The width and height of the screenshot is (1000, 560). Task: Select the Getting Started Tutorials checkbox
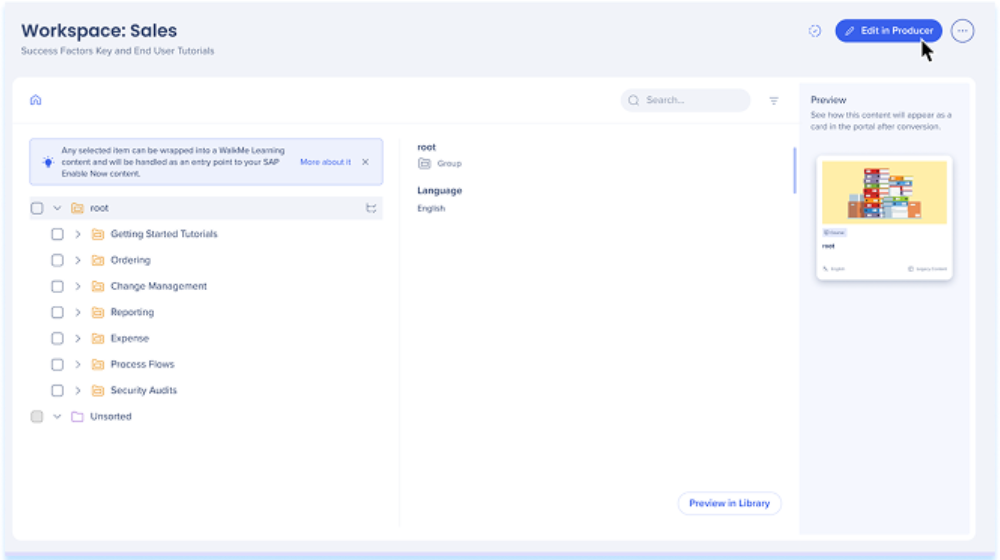click(58, 234)
